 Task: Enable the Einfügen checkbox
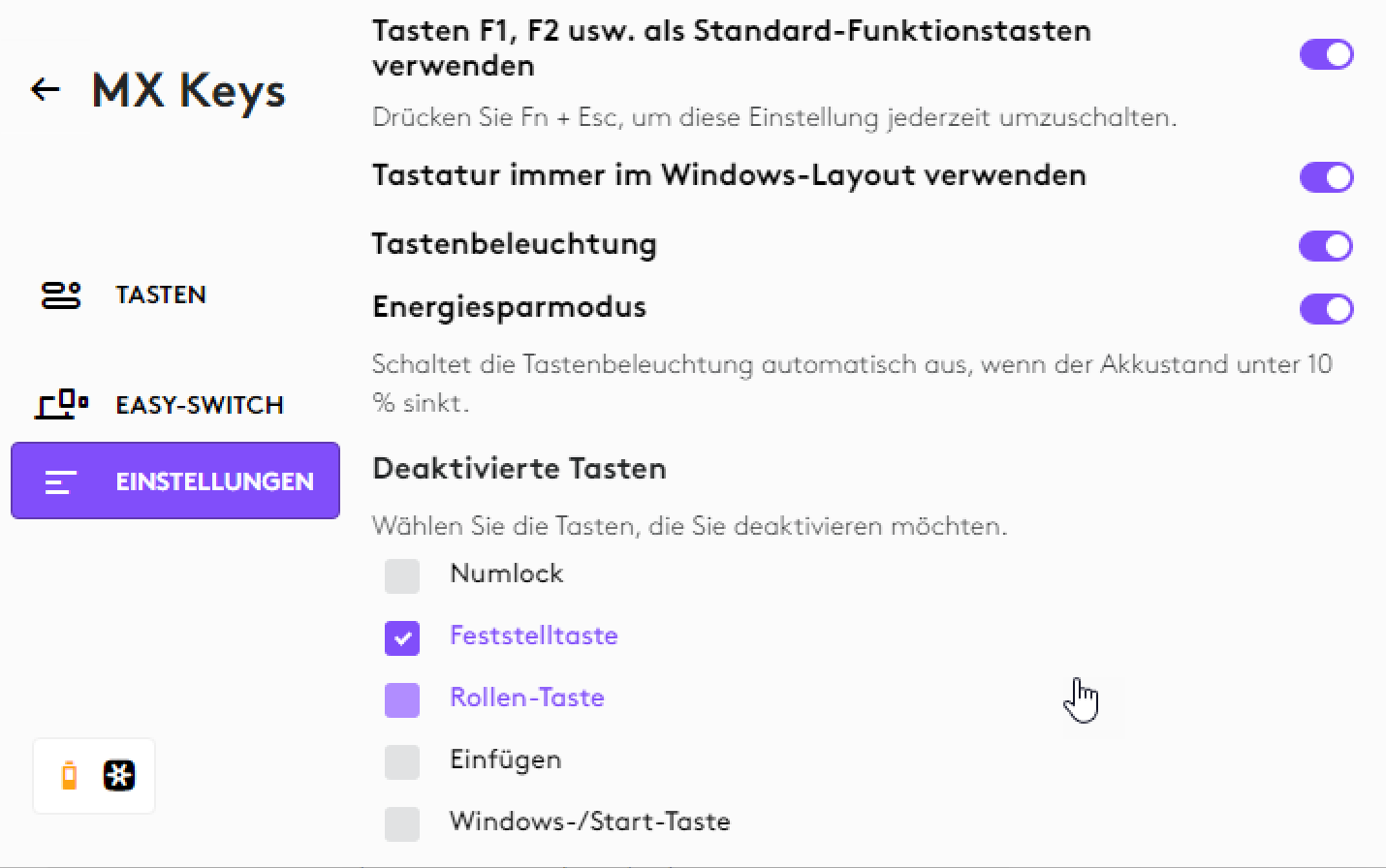[402, 761]
